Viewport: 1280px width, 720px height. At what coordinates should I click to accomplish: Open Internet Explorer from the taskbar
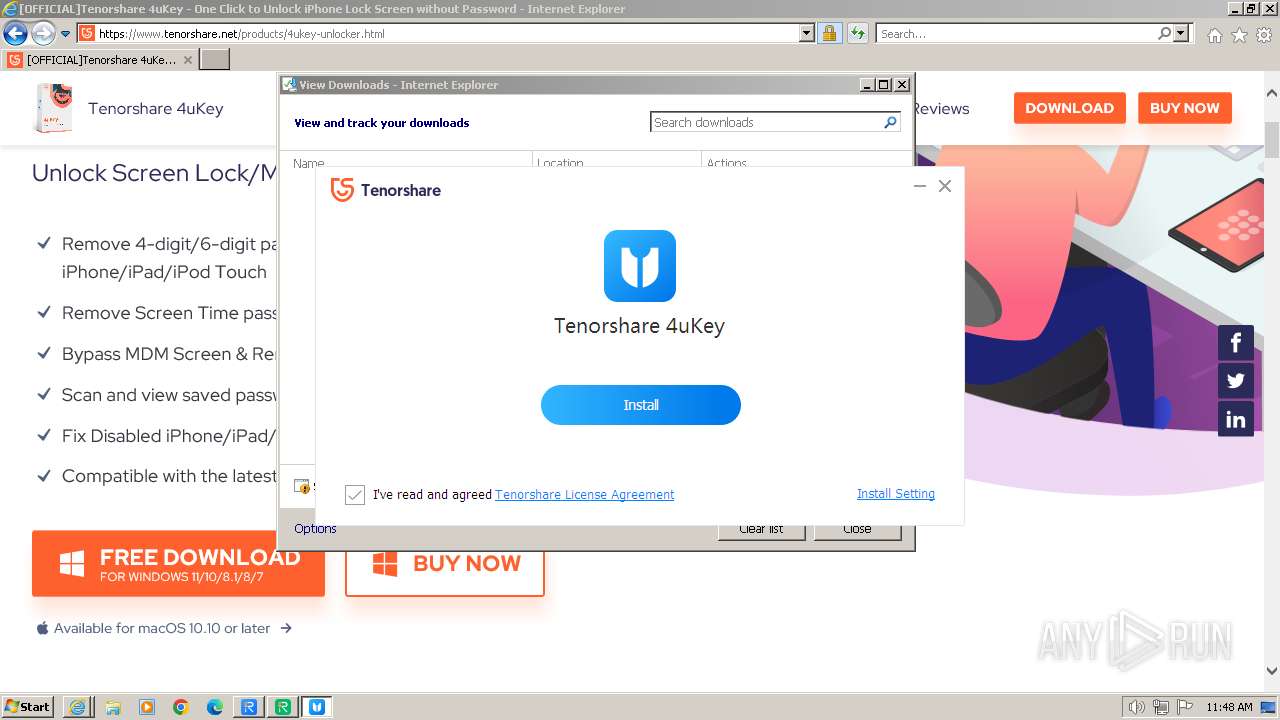click(77, 707)
